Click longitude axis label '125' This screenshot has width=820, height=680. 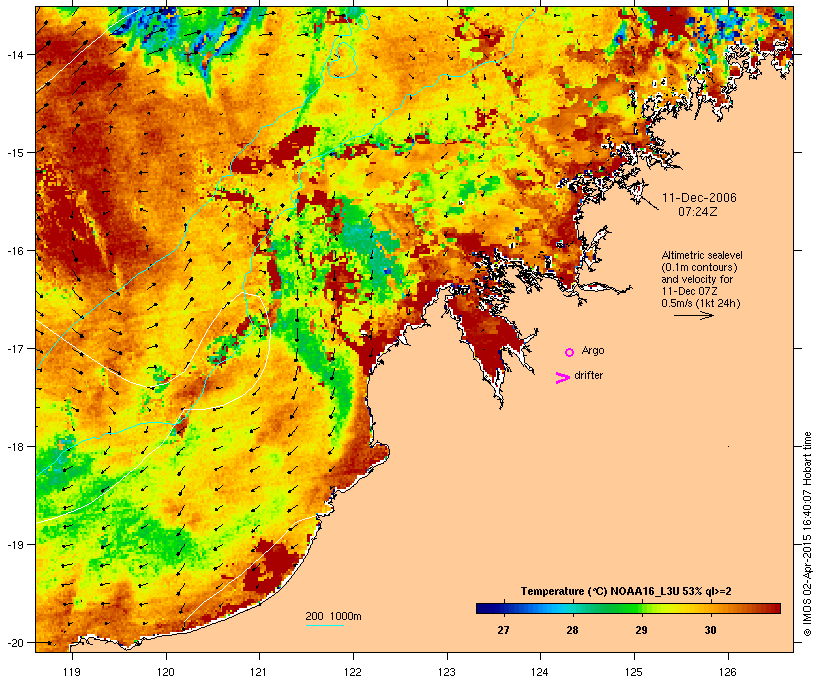point(634,672)
